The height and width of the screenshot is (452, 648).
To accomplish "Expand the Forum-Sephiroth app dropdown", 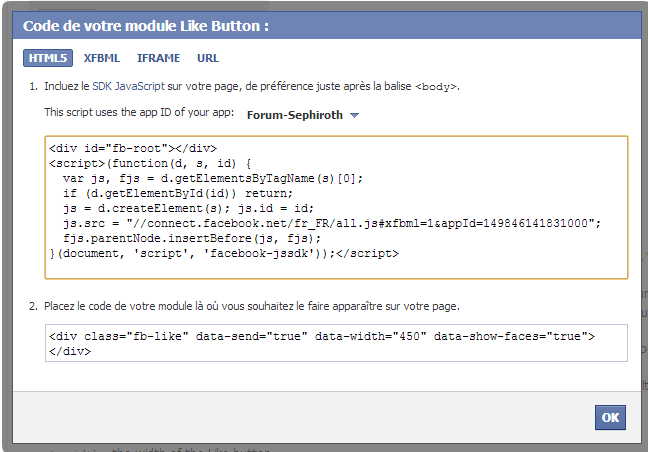I will point(303,115).
